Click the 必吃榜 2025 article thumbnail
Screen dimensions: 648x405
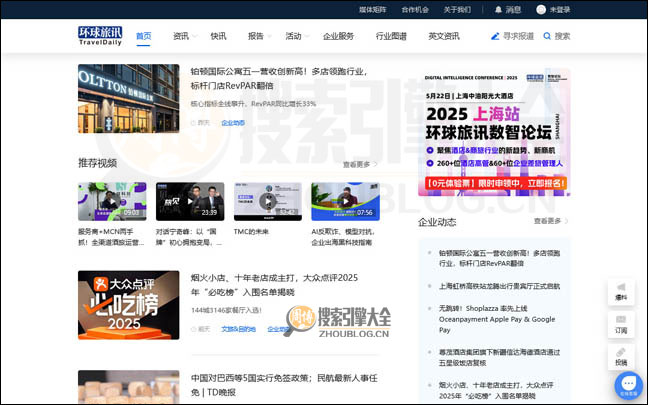(129, 305)
